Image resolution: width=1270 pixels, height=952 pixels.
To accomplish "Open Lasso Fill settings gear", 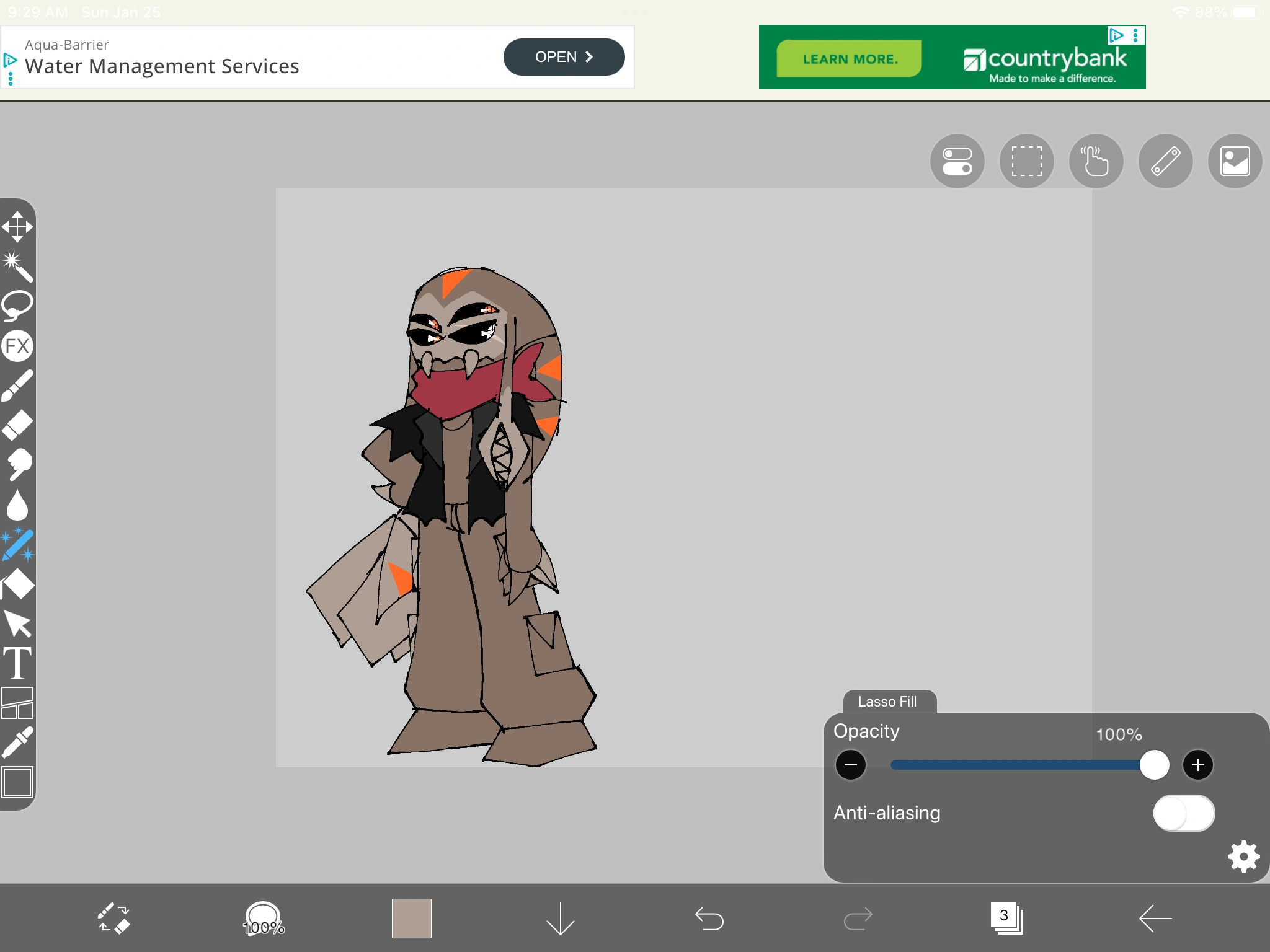I will click(1243, 857).
